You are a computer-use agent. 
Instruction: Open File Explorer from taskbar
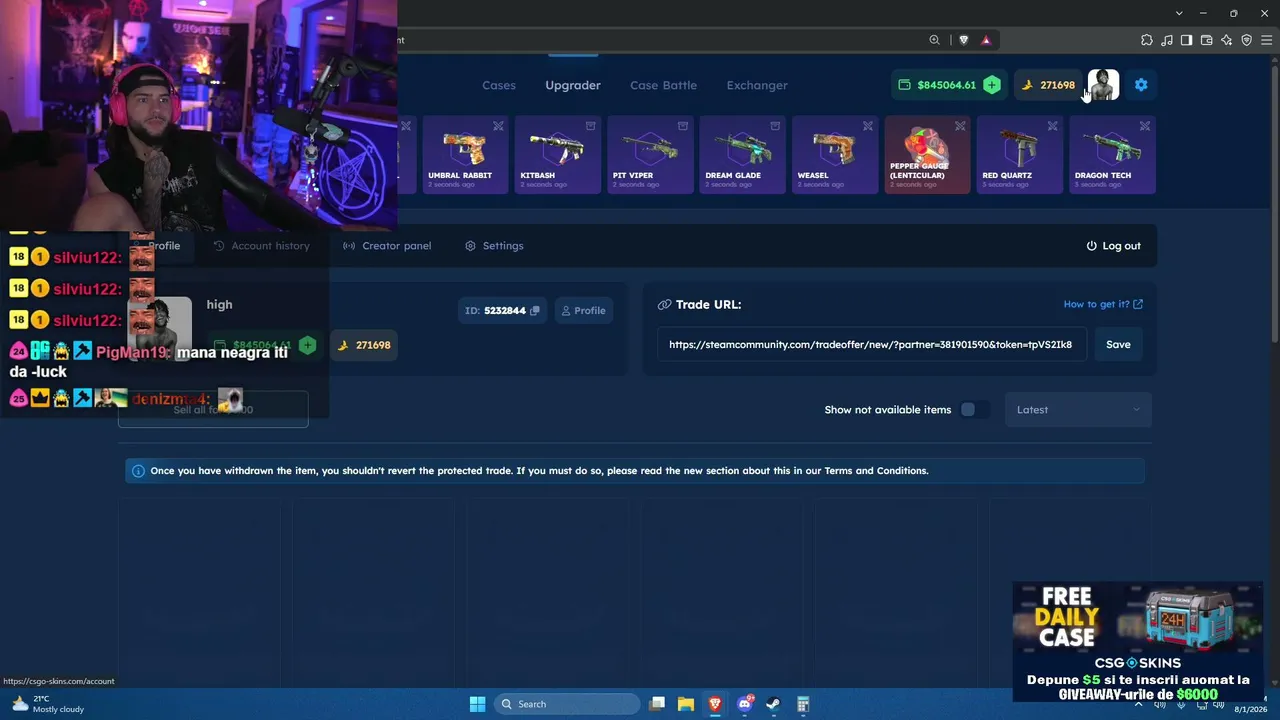pos(686,704)
